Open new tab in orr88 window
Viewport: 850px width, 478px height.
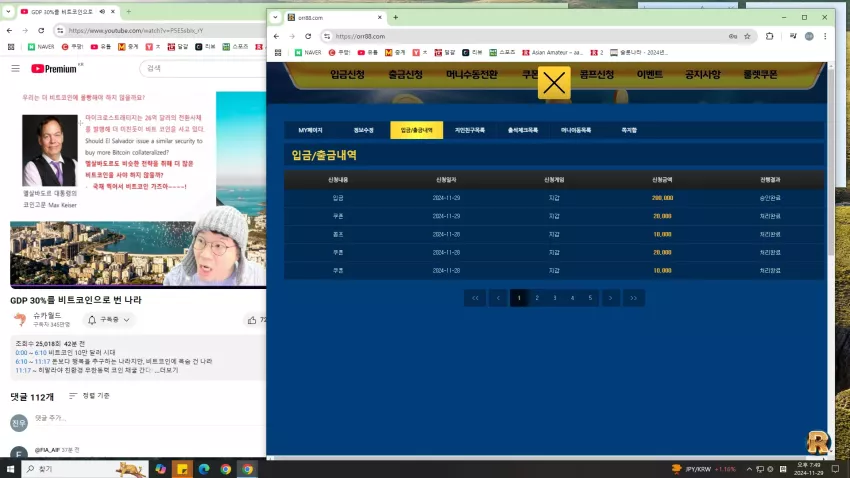pyautogui.click(x=396, y=17)
